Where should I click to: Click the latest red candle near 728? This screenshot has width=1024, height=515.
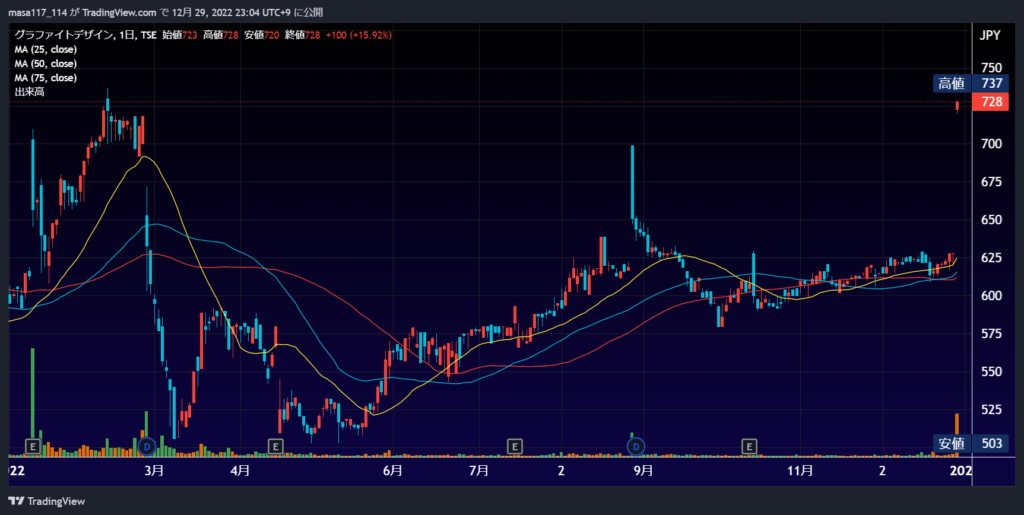[957, 106]
